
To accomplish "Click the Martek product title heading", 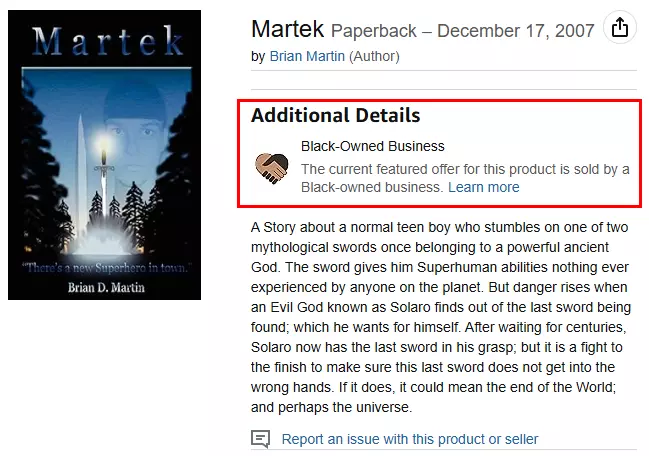I will (287, 29).
